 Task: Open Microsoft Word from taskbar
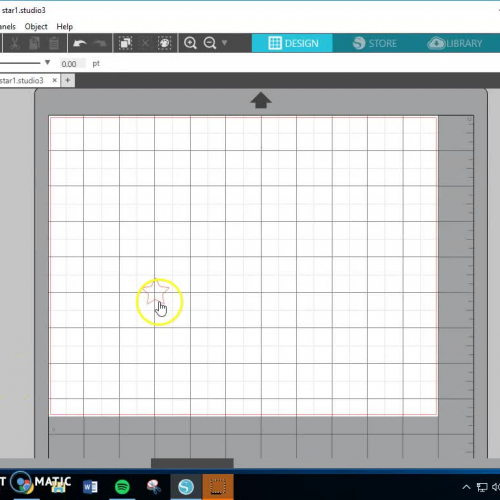click(90, 487)
